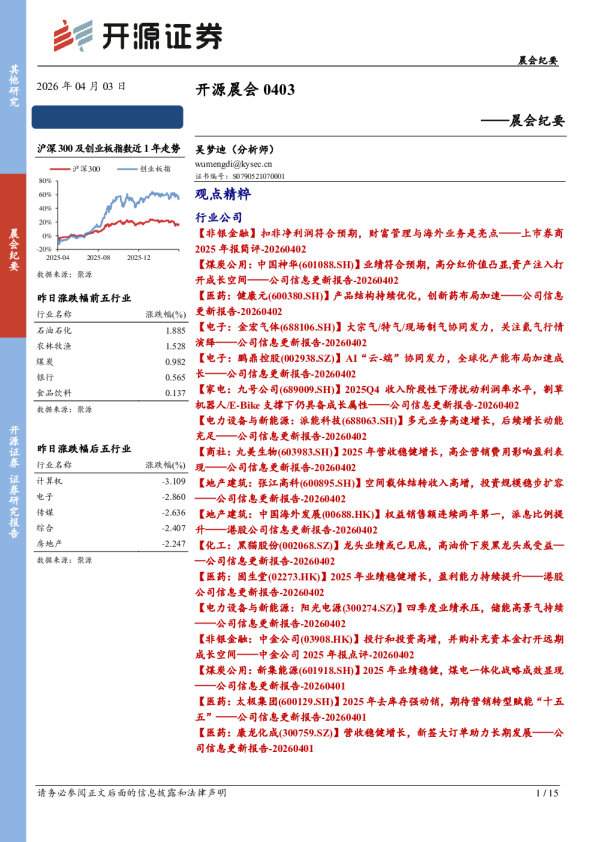Screen dimensions: 595x842
Task: Select the 煤炭 industry row
Action: pyautogui.click(x=111, y=362)
